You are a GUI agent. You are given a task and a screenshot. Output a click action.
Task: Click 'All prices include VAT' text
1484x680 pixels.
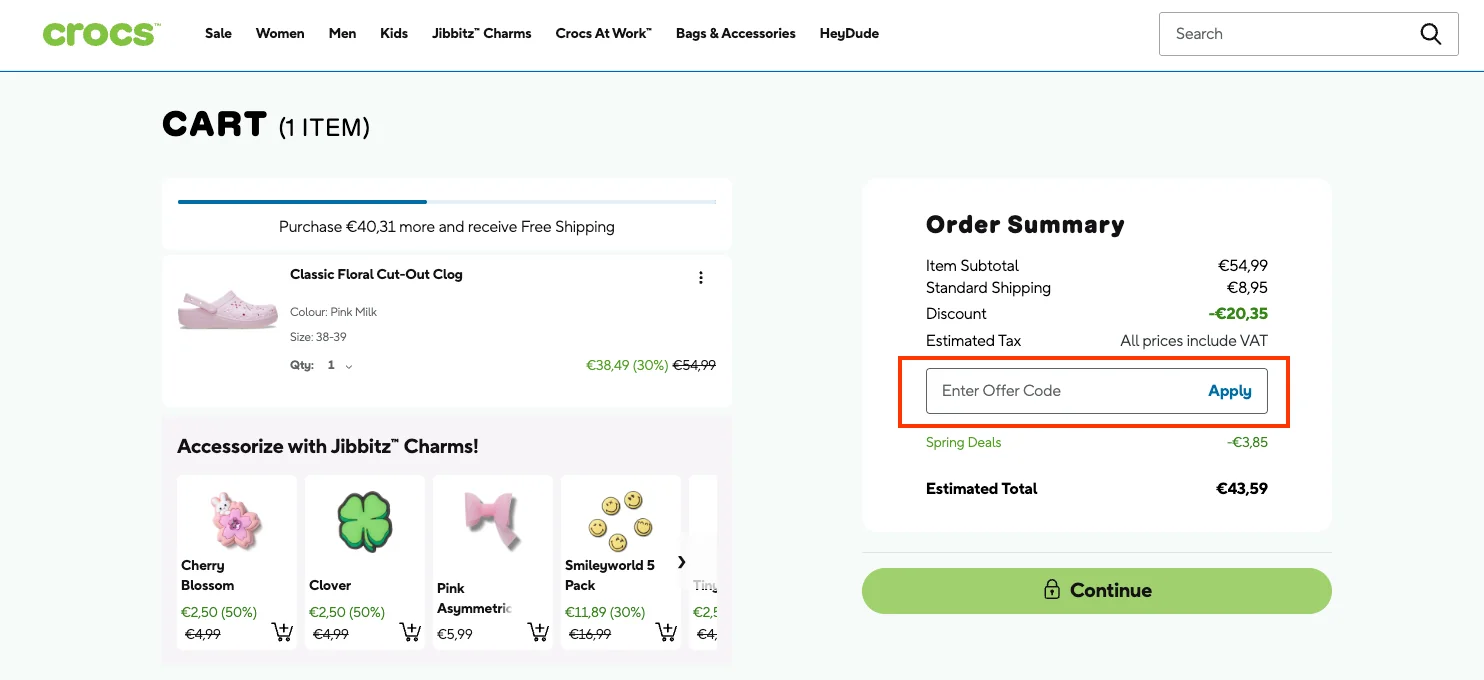(1194, 341)
